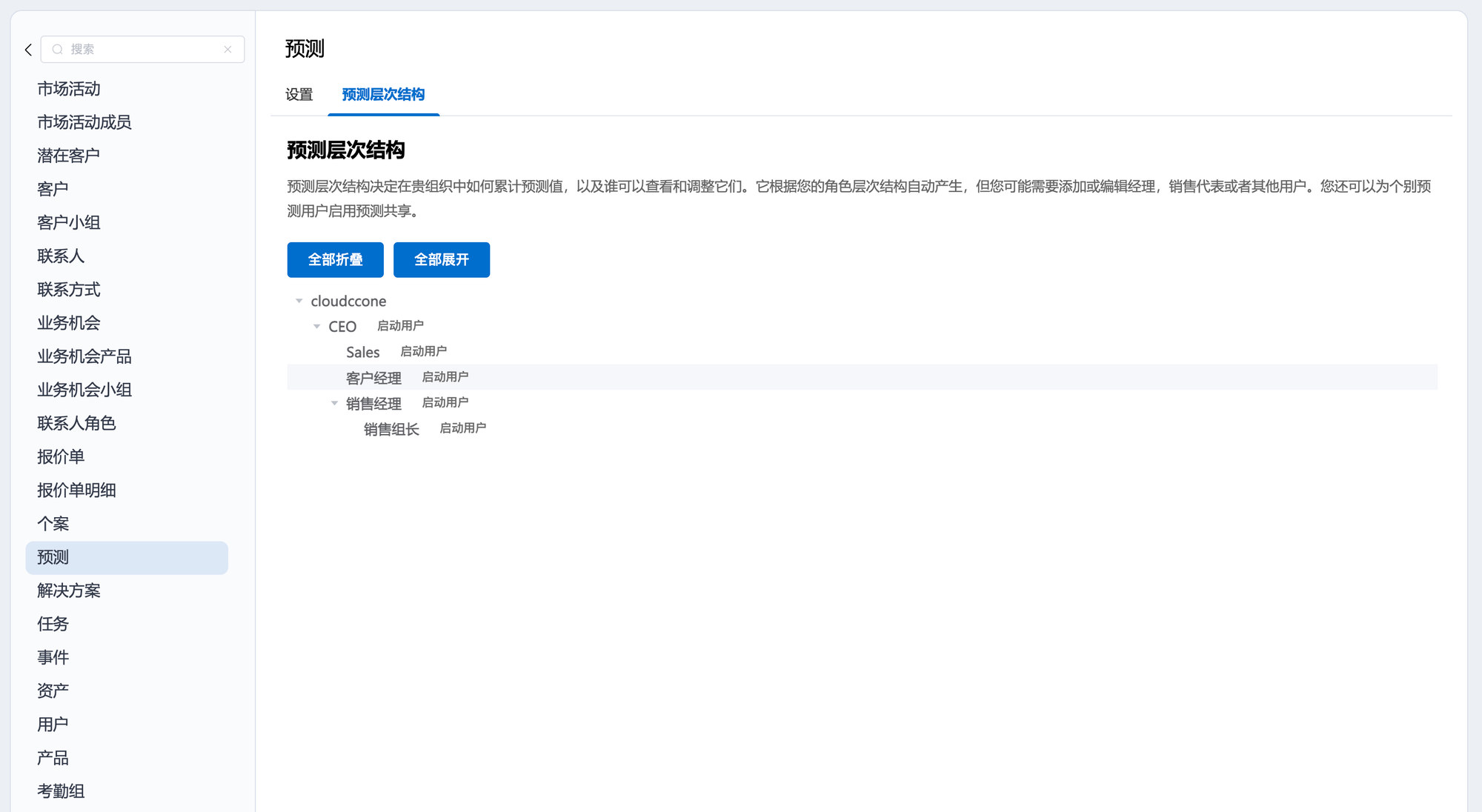Collapse the cloudccone tree node
The width and height of the screenshot is (1482, 812).
pos(299,301)
